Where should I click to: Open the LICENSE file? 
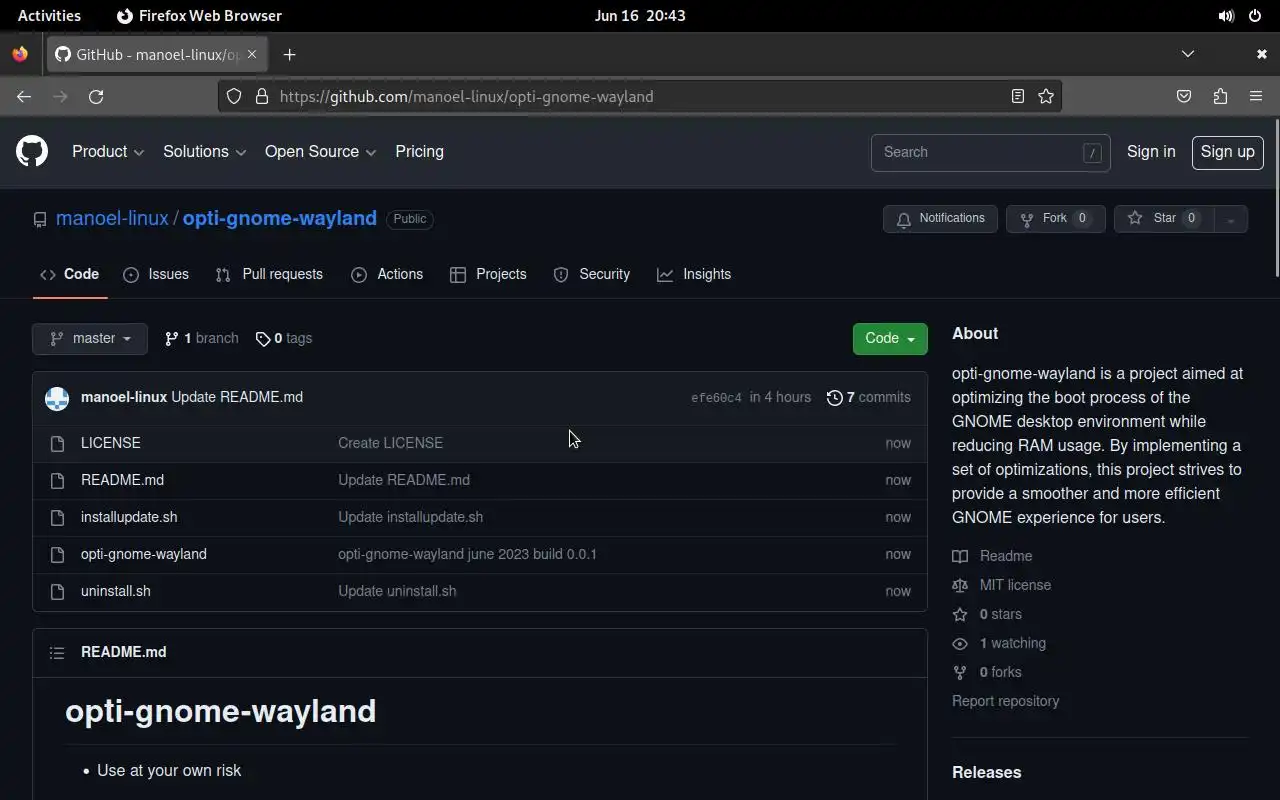pos(111,443)
